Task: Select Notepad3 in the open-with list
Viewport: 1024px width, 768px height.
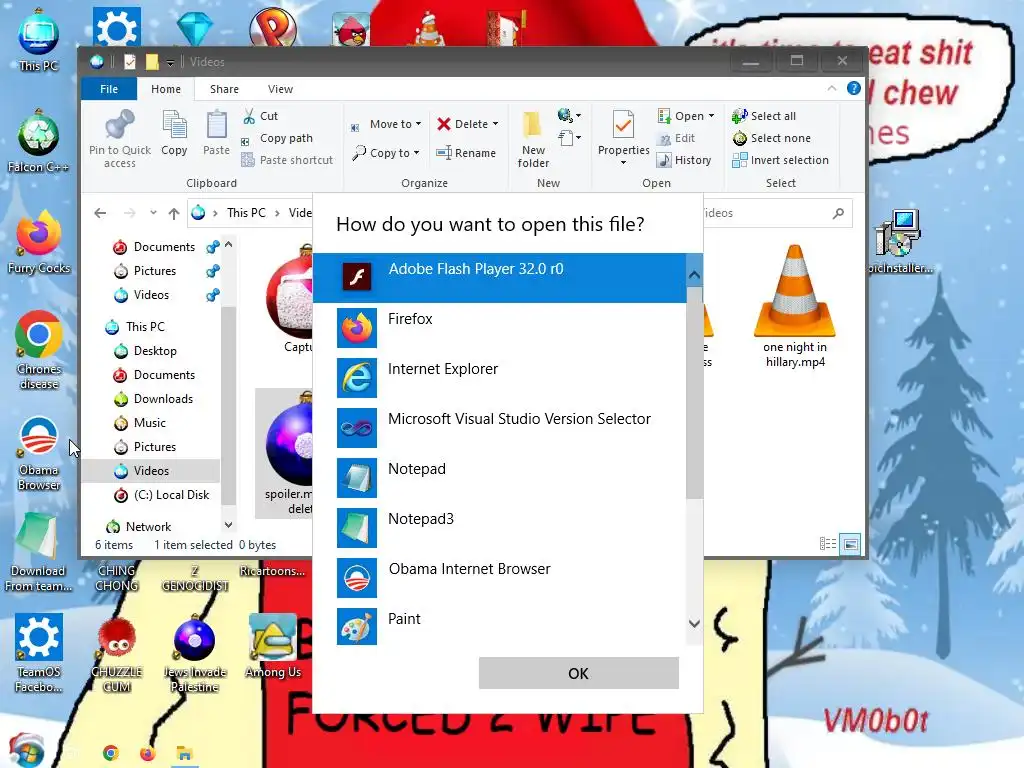Action: 500,528
